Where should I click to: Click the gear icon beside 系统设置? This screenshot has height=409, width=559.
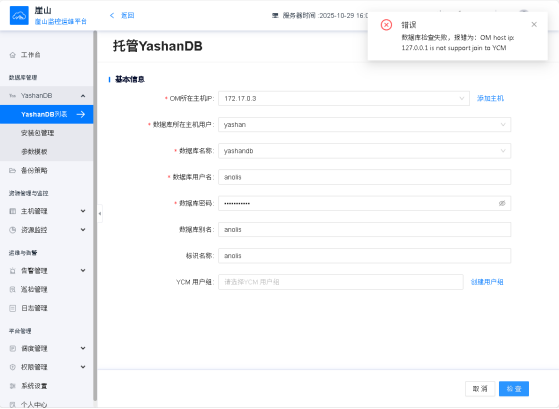click(x=12, y=386)
